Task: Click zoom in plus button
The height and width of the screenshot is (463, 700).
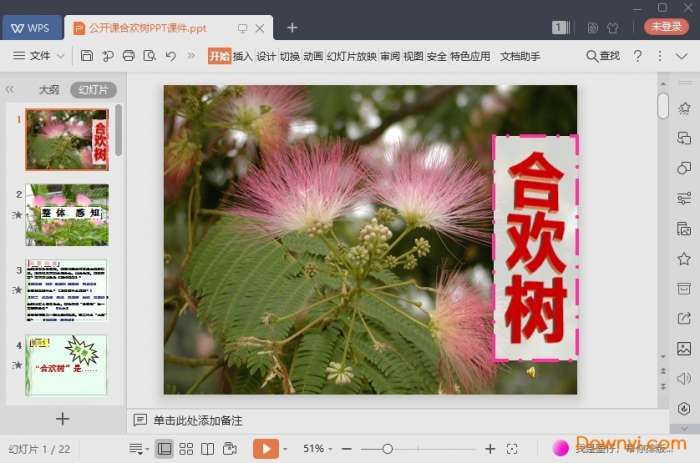Action: (490, 449)
